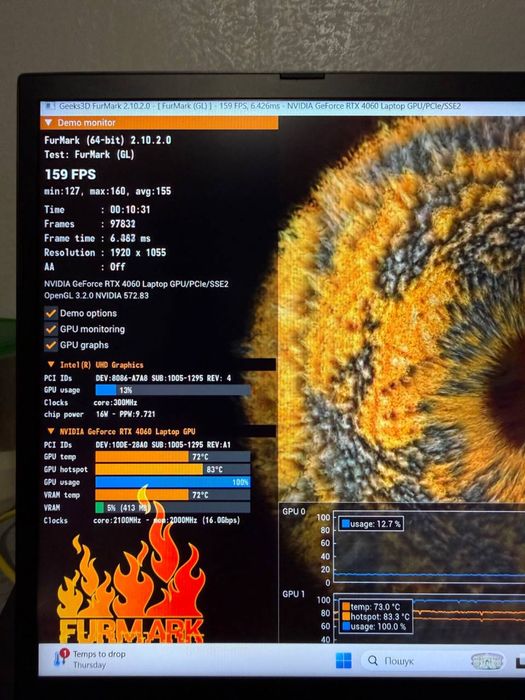525x700 pixels.
Task: Click the FurMark window title bar icon
Action: click(x=50, y=106)
